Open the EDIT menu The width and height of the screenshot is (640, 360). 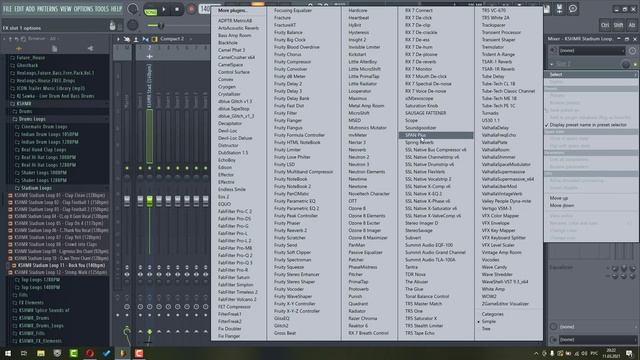coord(19,9)
